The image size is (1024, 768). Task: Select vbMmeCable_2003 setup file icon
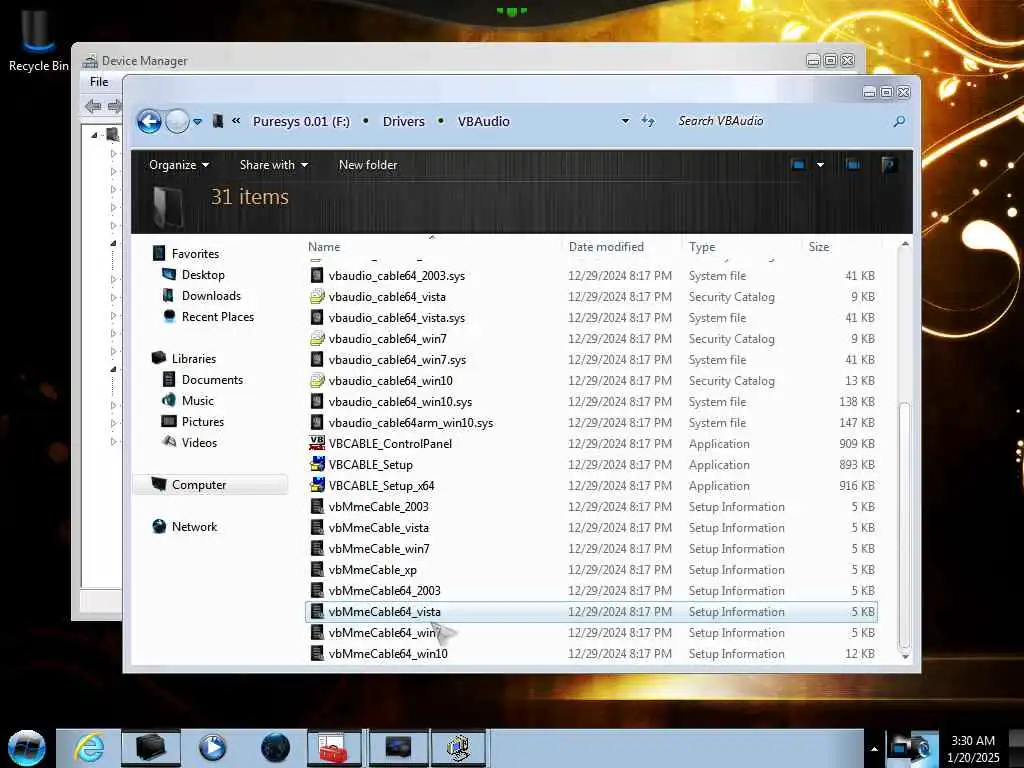tap(317, 506)
